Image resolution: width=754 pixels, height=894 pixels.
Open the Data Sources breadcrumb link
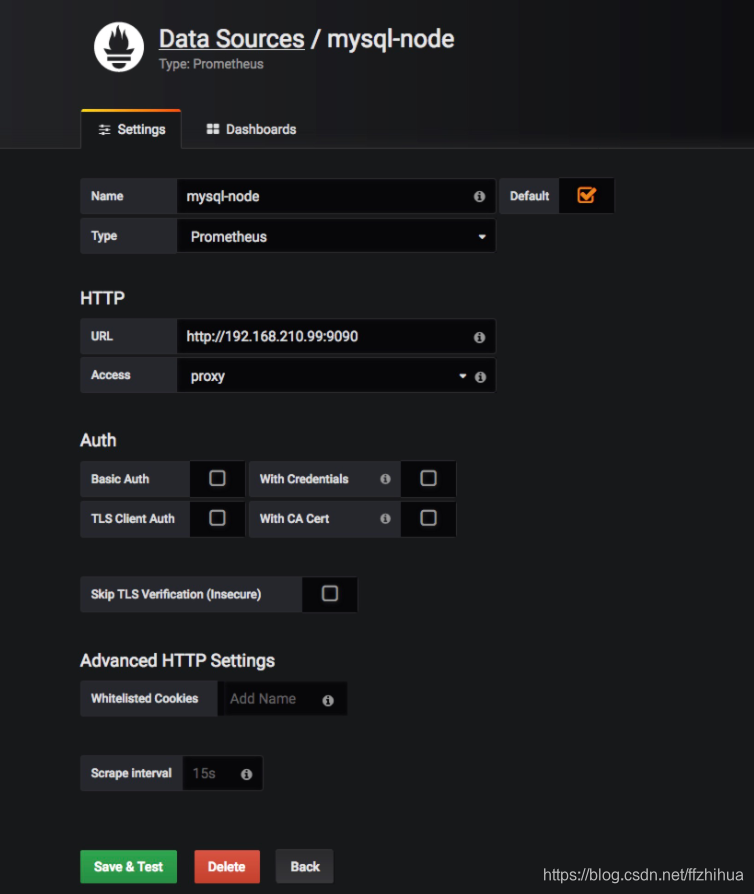click(x=232, y=39)
